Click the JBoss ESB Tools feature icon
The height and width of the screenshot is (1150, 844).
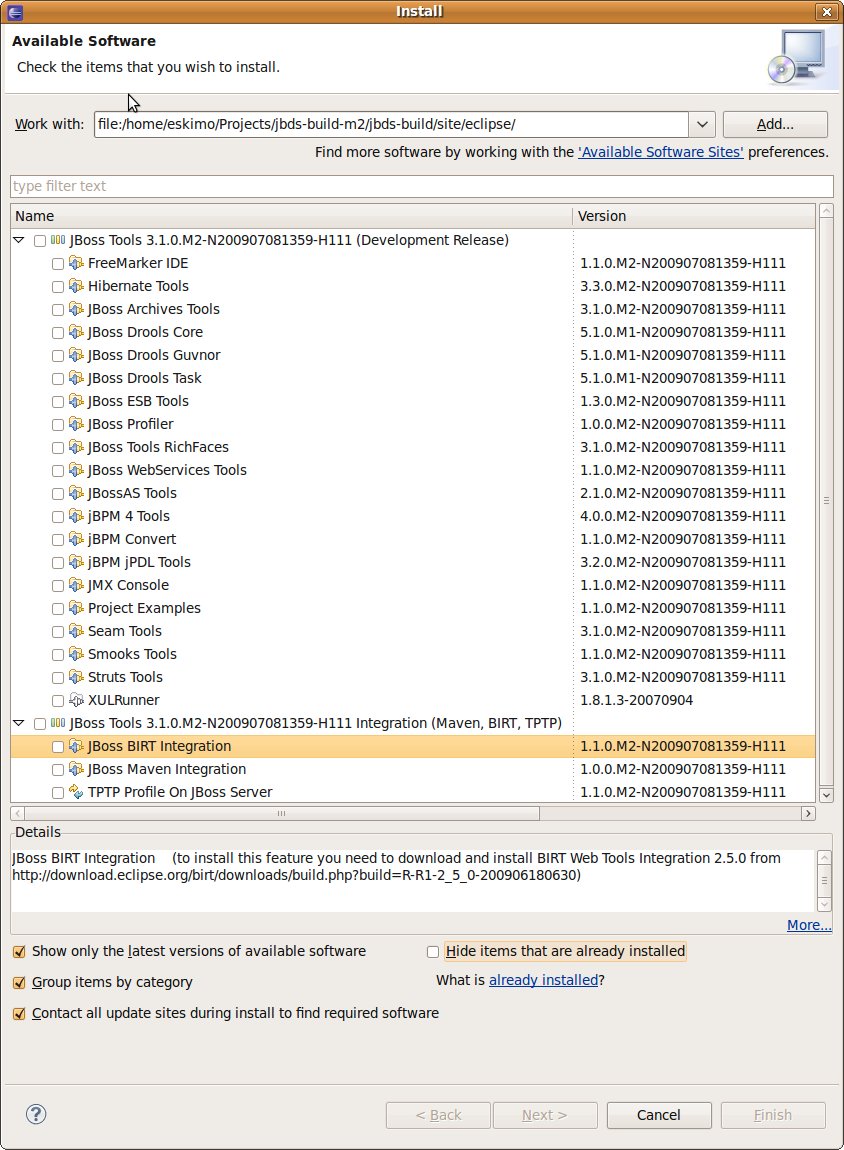coord(76,400)
